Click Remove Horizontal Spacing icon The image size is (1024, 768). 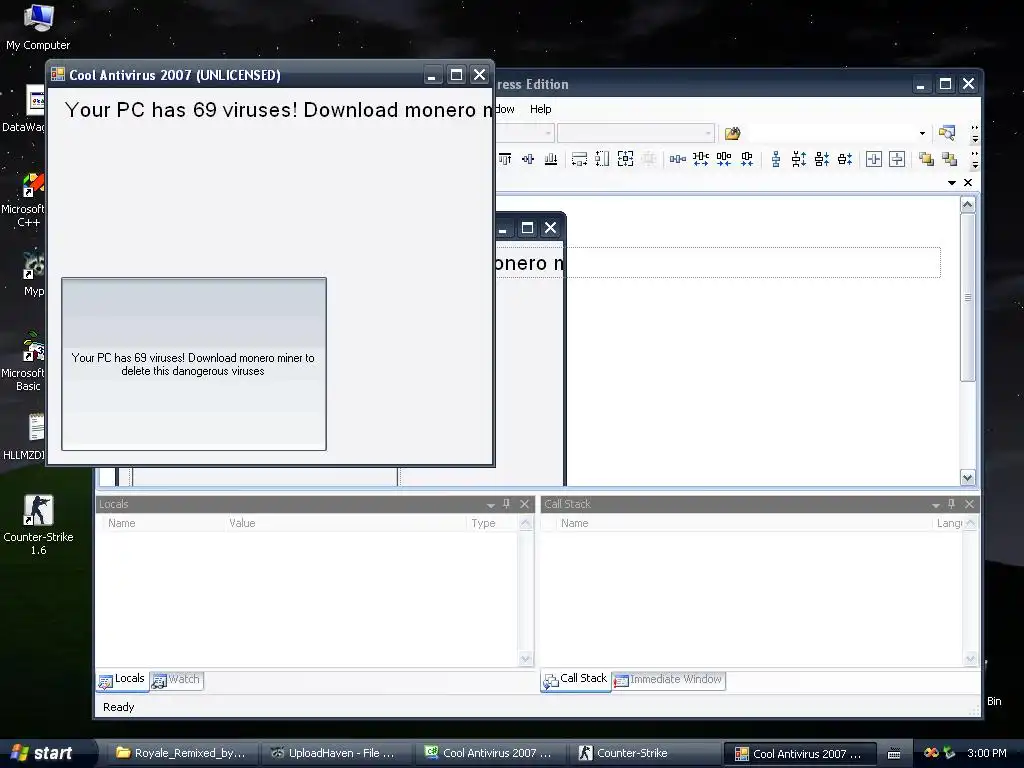click(747, 159)
